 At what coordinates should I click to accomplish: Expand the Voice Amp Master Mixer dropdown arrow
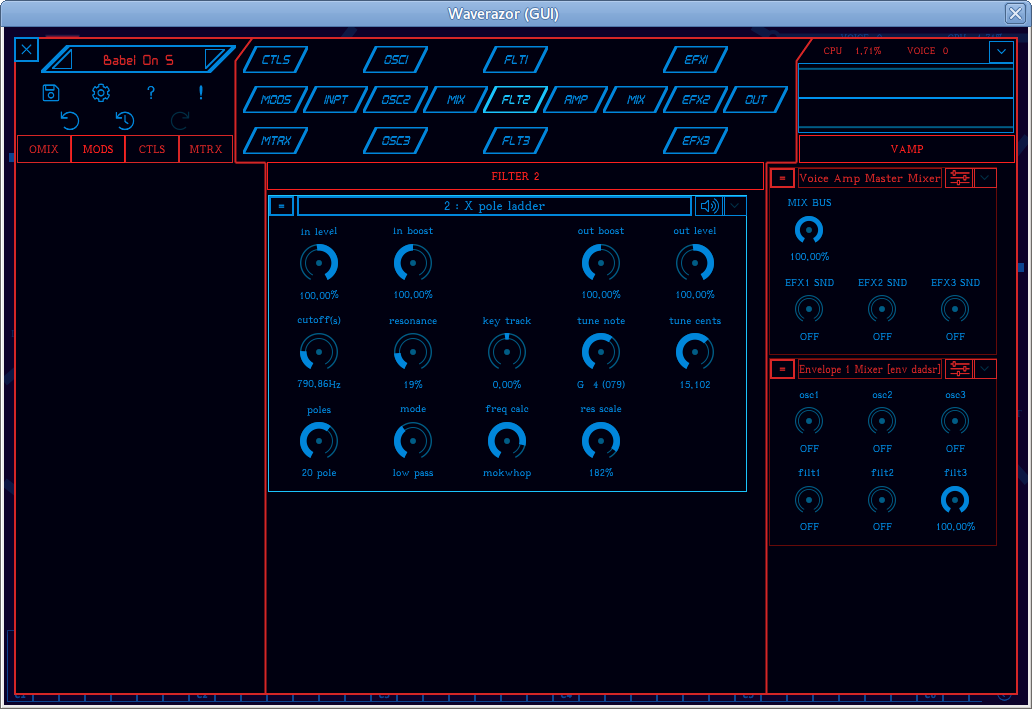coord(985,178)
